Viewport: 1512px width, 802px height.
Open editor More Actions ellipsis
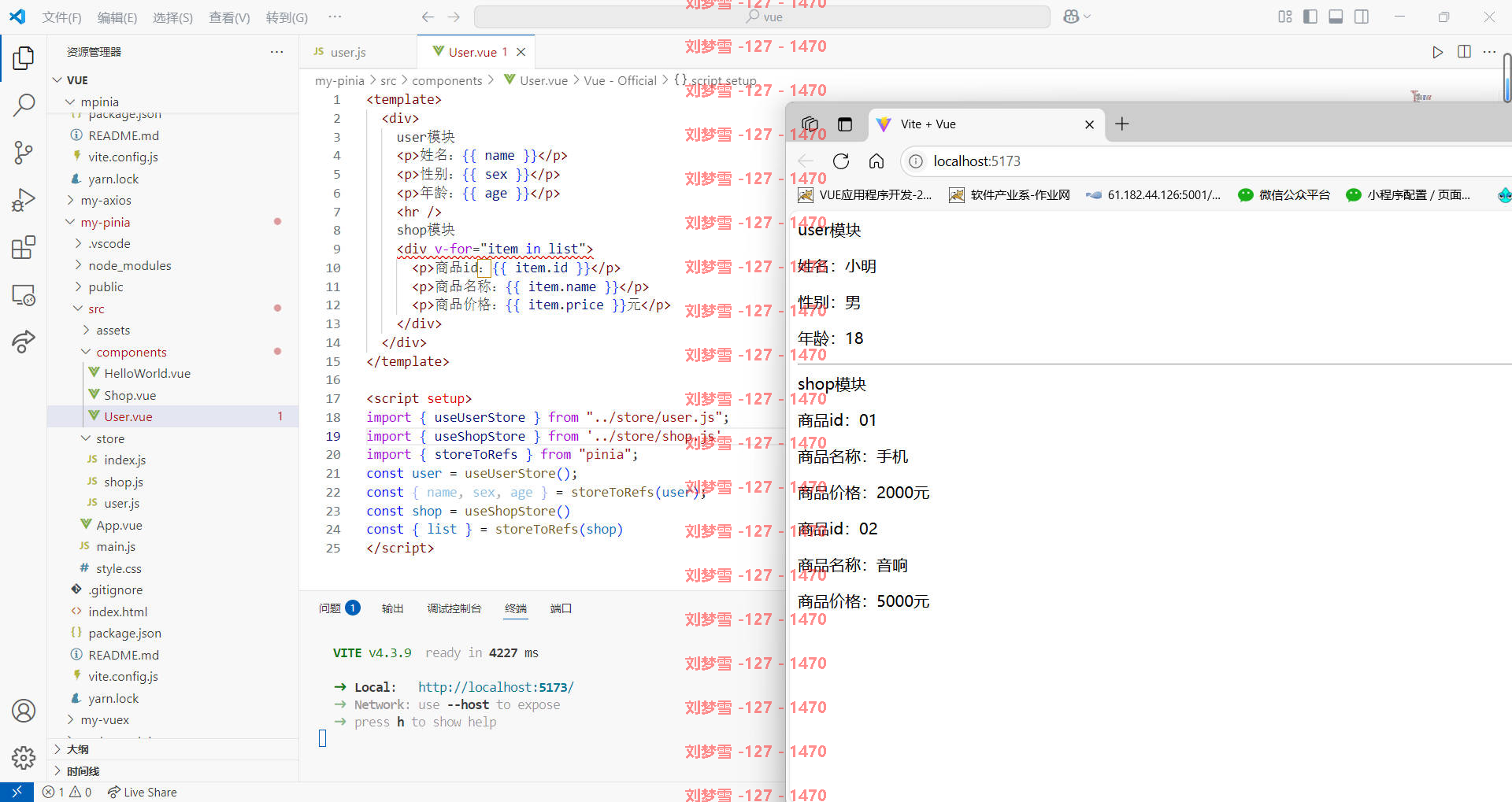[1489, 52]
